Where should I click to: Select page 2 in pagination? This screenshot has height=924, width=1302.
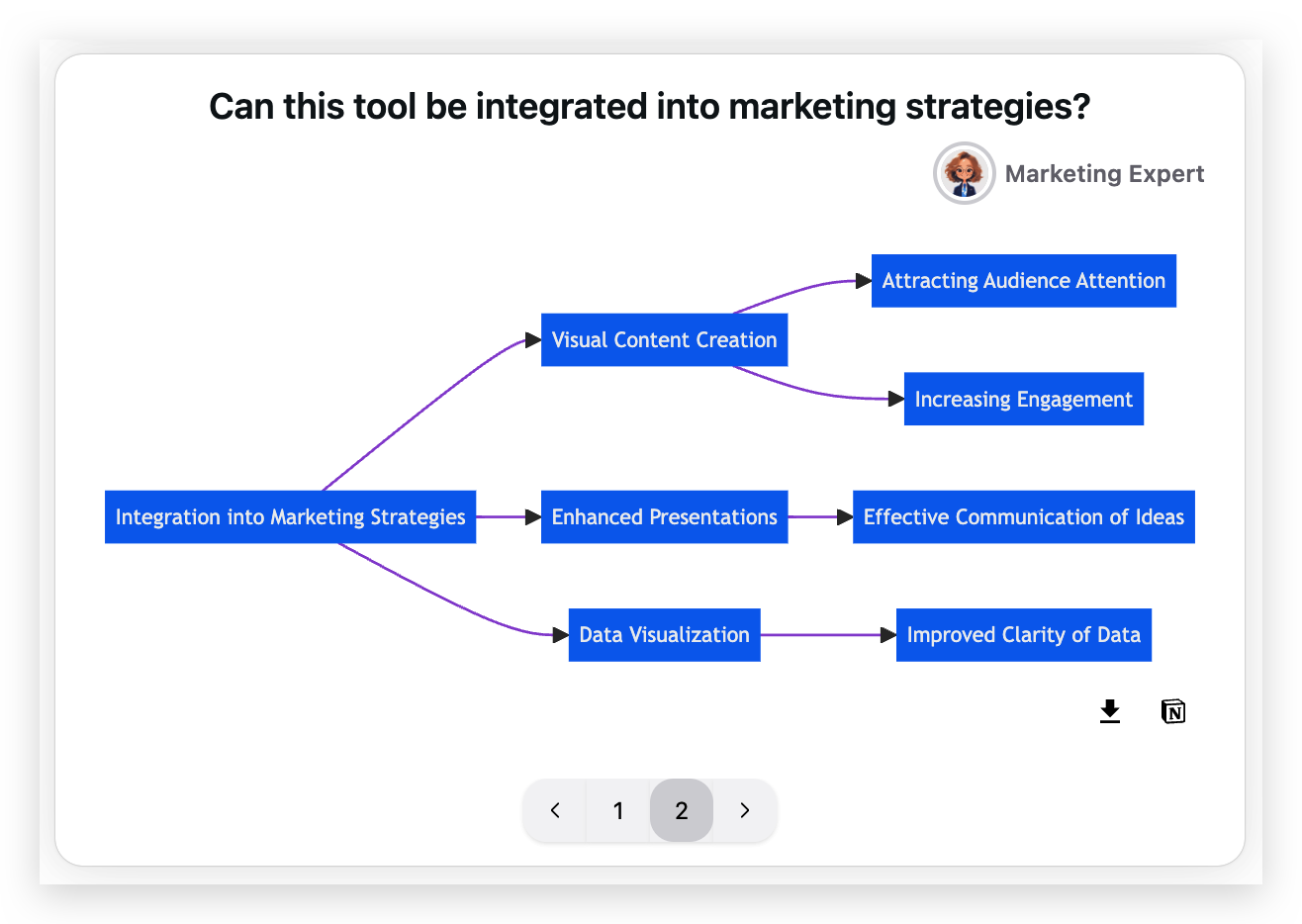point(682,810)
